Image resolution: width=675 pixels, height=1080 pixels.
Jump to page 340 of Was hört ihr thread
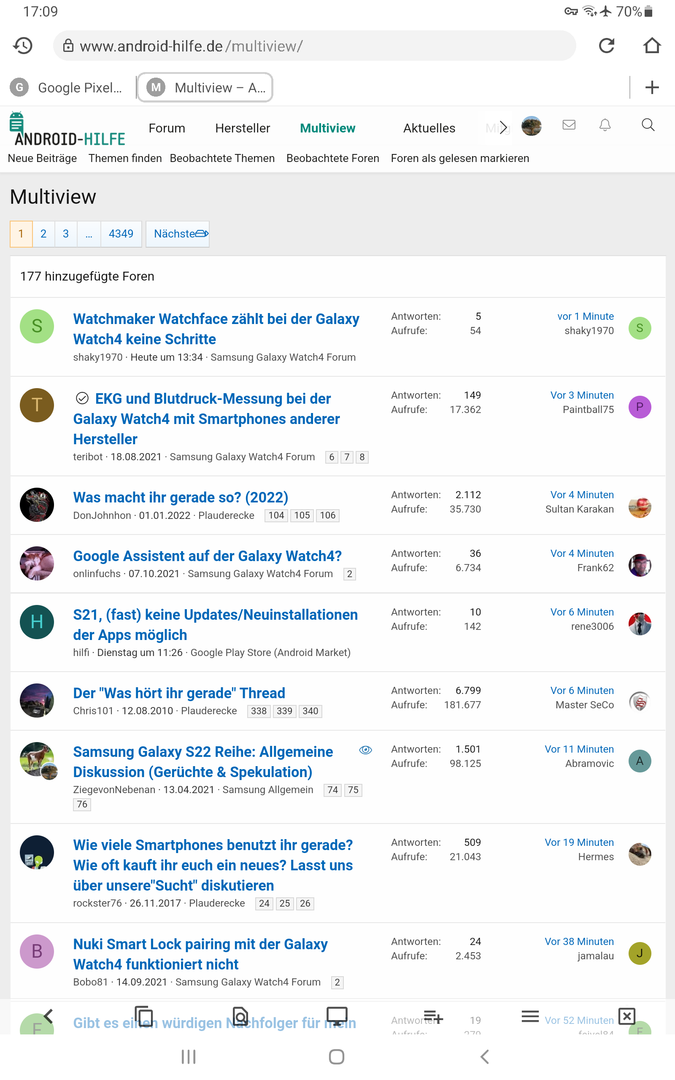point(311,711)
